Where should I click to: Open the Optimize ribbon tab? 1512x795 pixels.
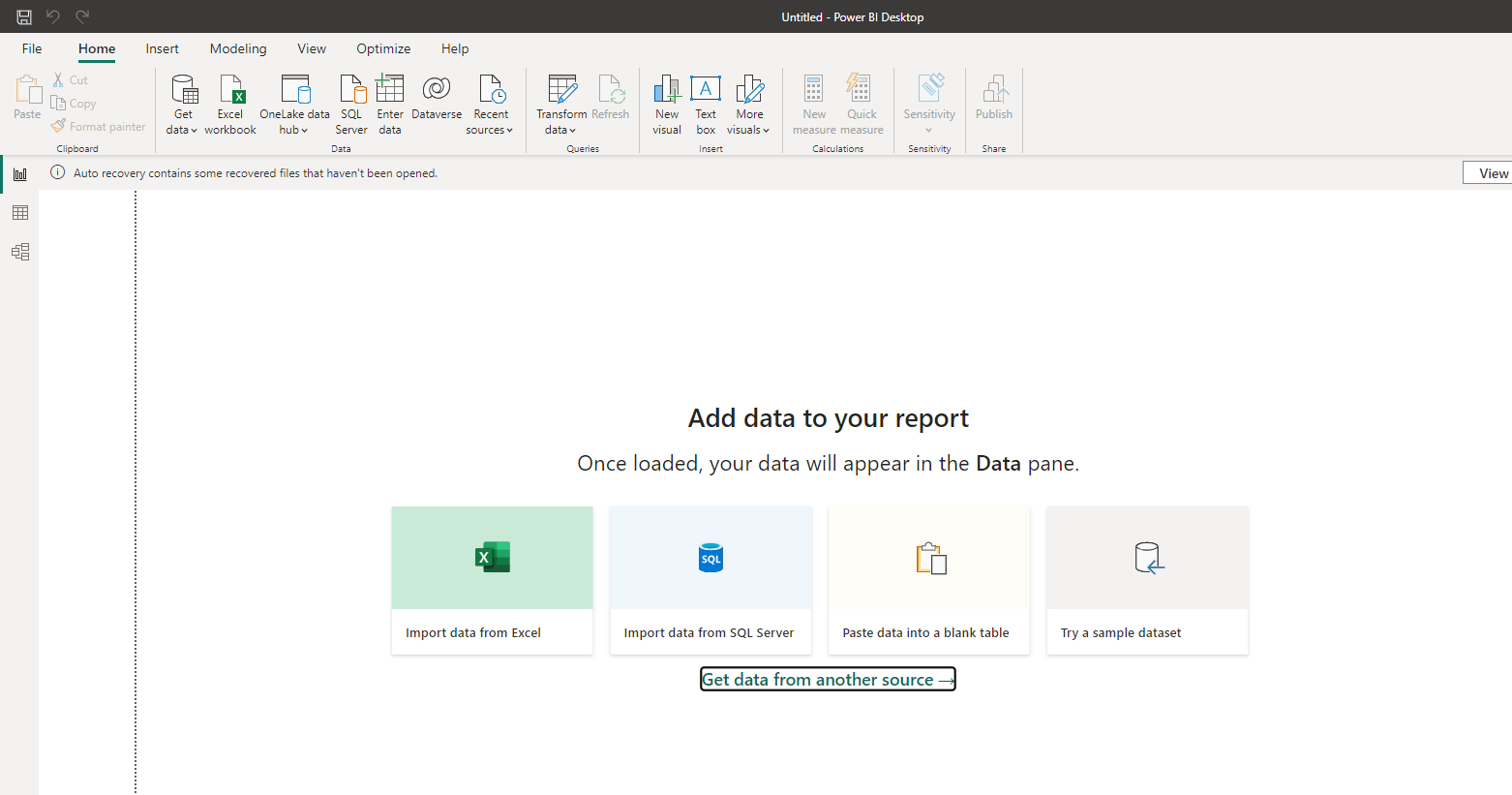tap(383, 48)
